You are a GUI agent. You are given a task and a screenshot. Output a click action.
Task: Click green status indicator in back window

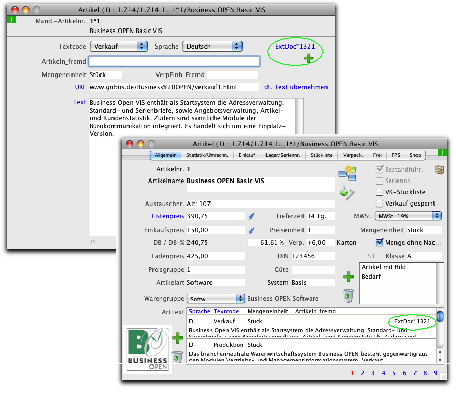12,20
